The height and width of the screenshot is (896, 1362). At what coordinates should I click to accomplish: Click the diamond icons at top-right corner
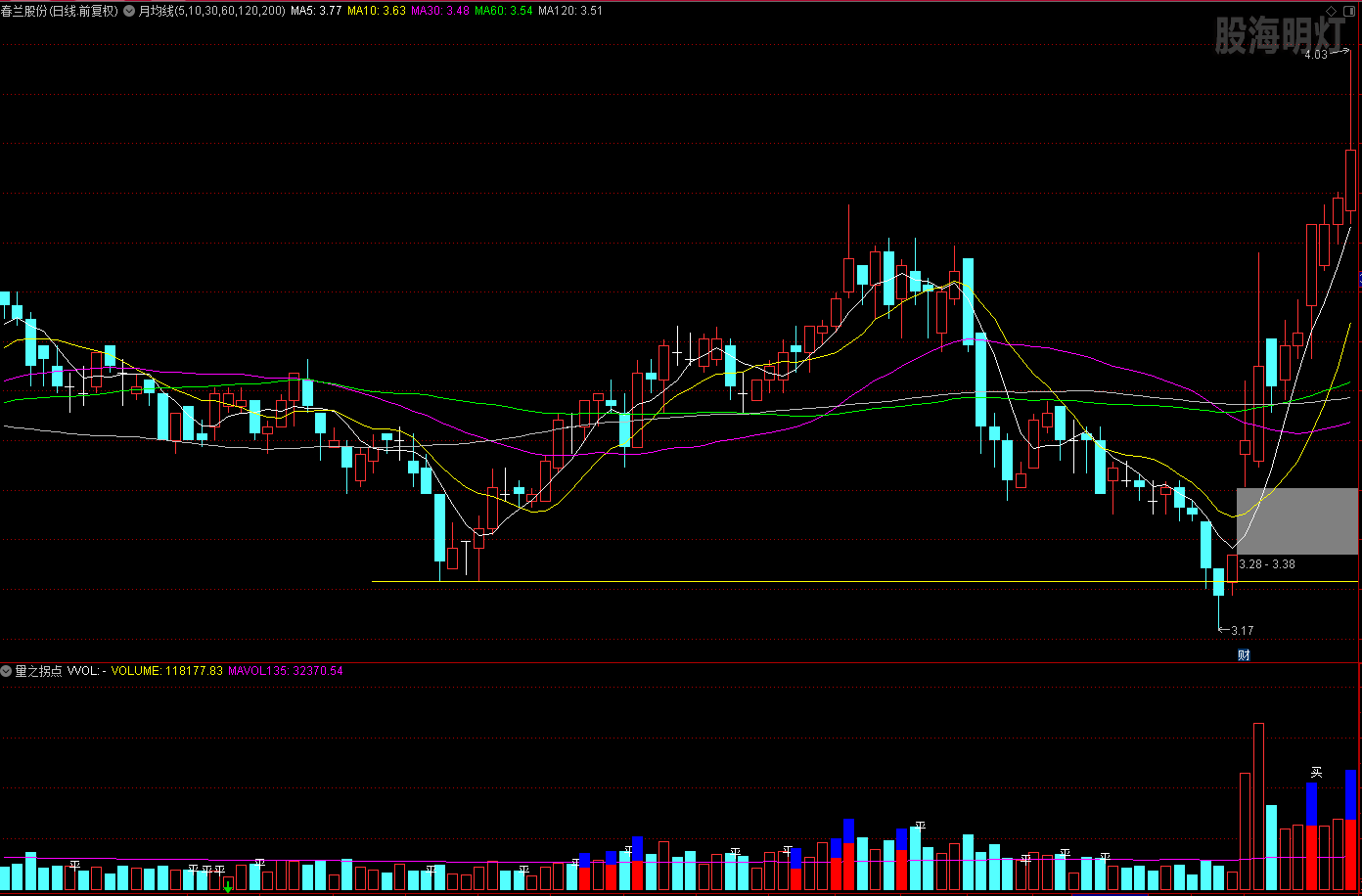(x=1330, y=11)
